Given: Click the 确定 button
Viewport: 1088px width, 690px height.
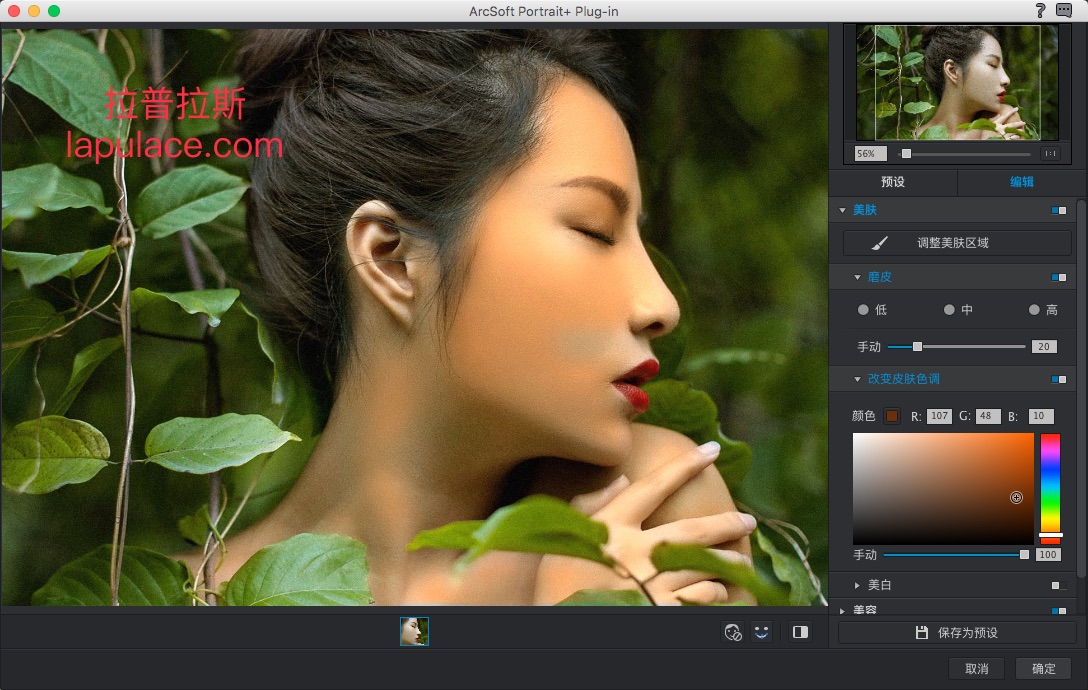Looking at the screenshot, I should click(1043, 669).
